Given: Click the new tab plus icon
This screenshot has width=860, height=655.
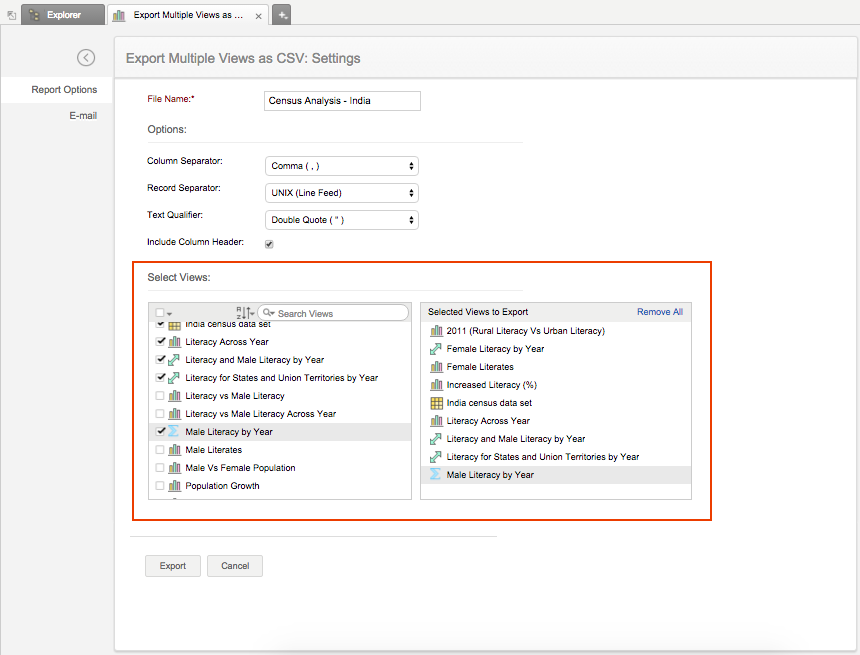Looking at the screenshot, I should click(x=282, y=15).
